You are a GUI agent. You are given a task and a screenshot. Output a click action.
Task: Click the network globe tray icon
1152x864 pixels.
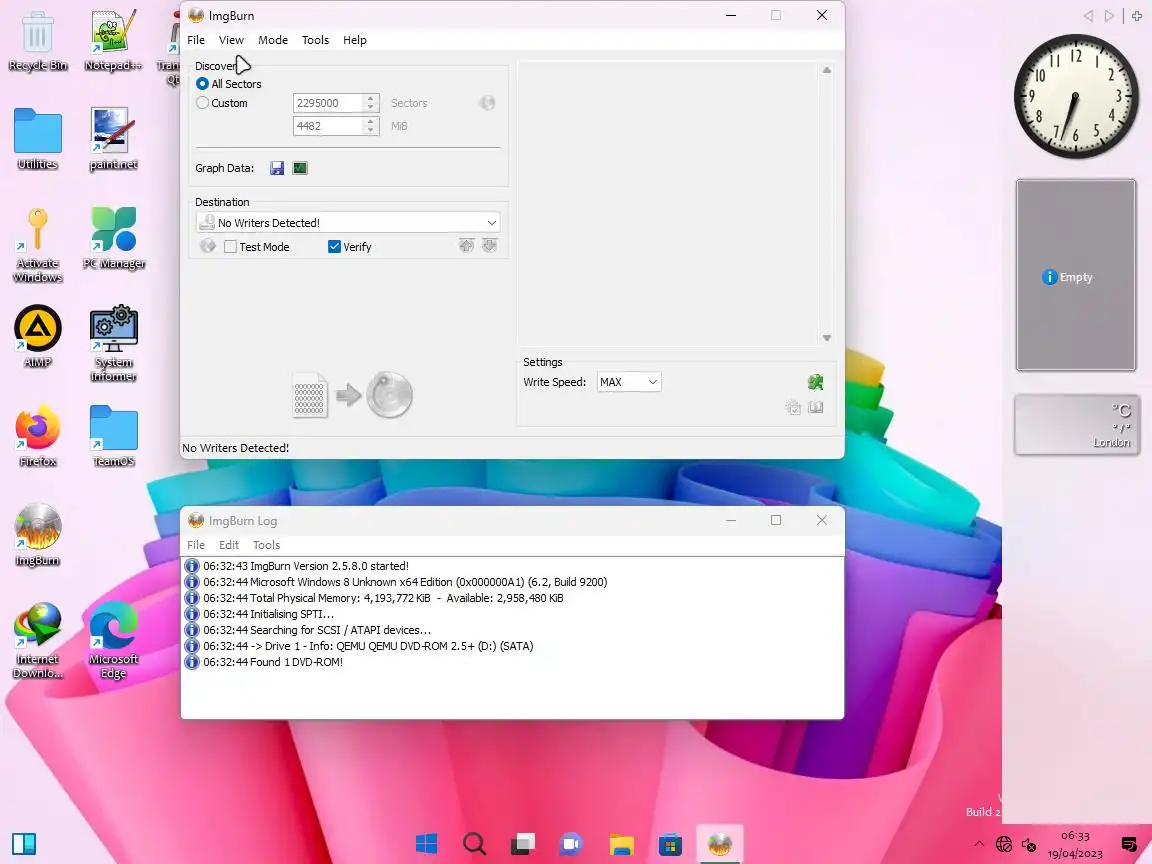tap(1004, 844)
